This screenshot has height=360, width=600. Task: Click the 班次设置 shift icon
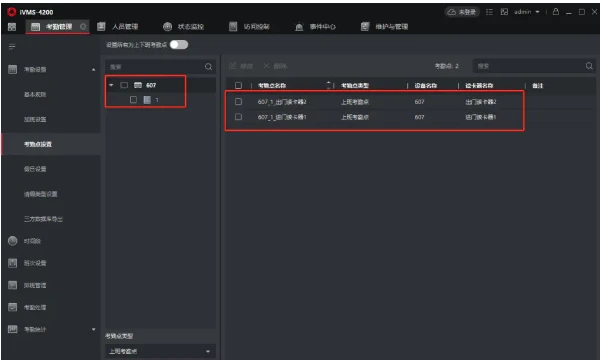pyautogui.click(x=13, y=263)
